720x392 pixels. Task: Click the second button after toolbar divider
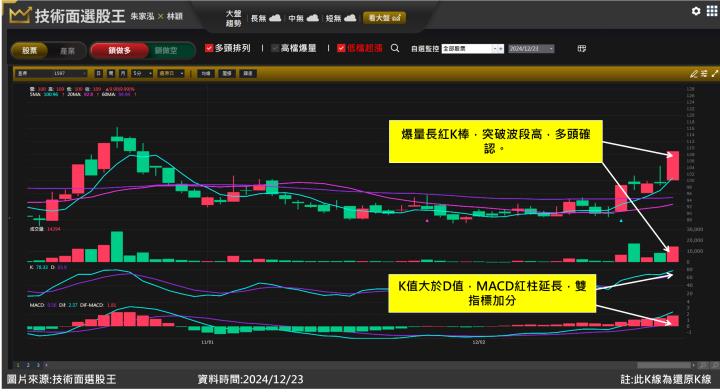point(227,73)
